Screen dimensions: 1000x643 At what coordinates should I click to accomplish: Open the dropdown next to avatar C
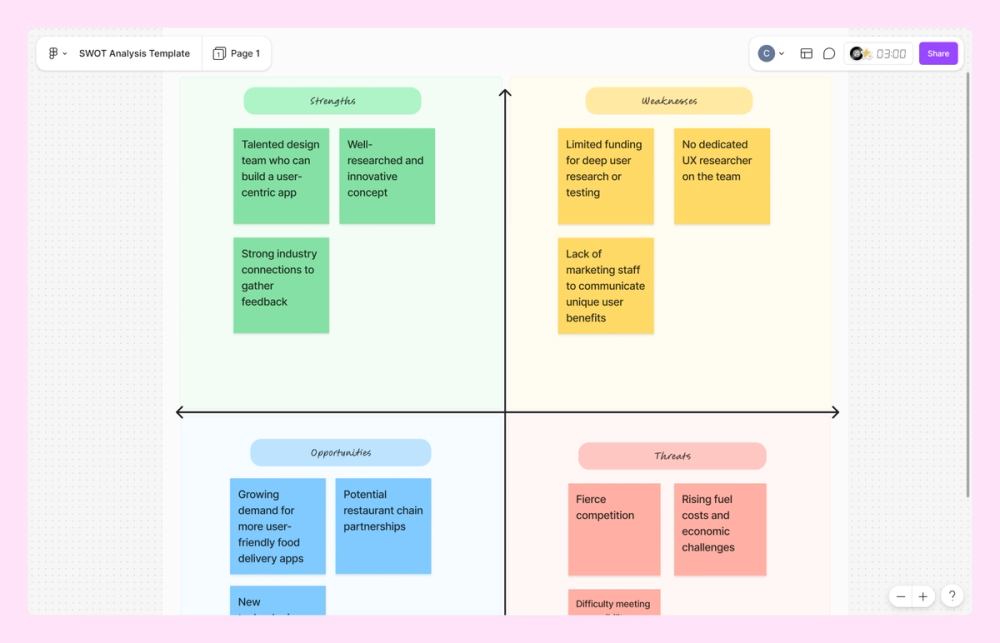click(781, 54)
